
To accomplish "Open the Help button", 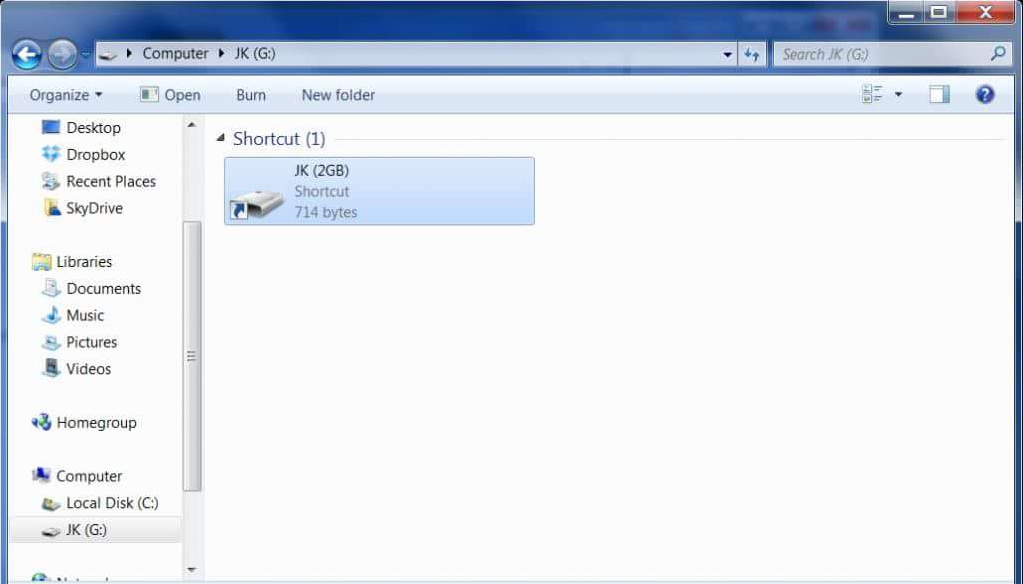I will click(985, 95).
